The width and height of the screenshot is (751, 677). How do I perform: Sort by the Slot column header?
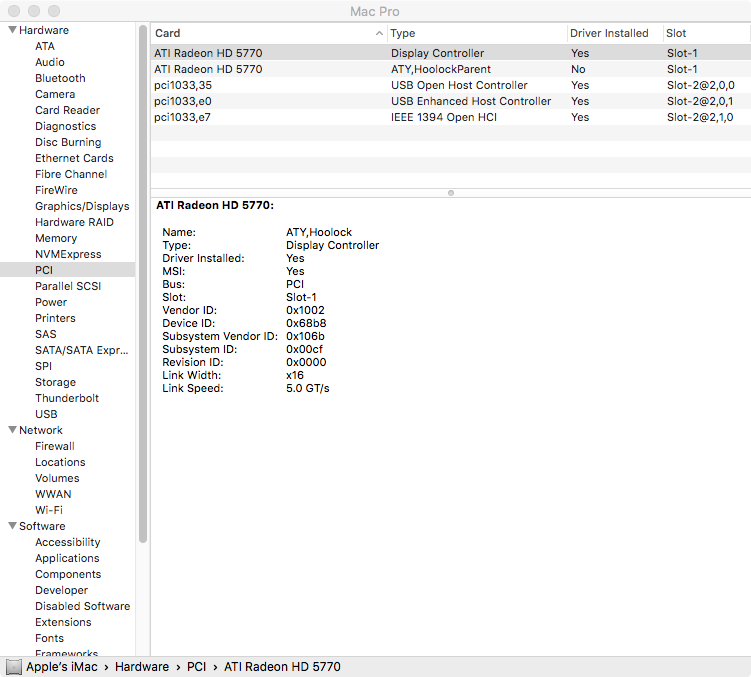tap(706, 33)
